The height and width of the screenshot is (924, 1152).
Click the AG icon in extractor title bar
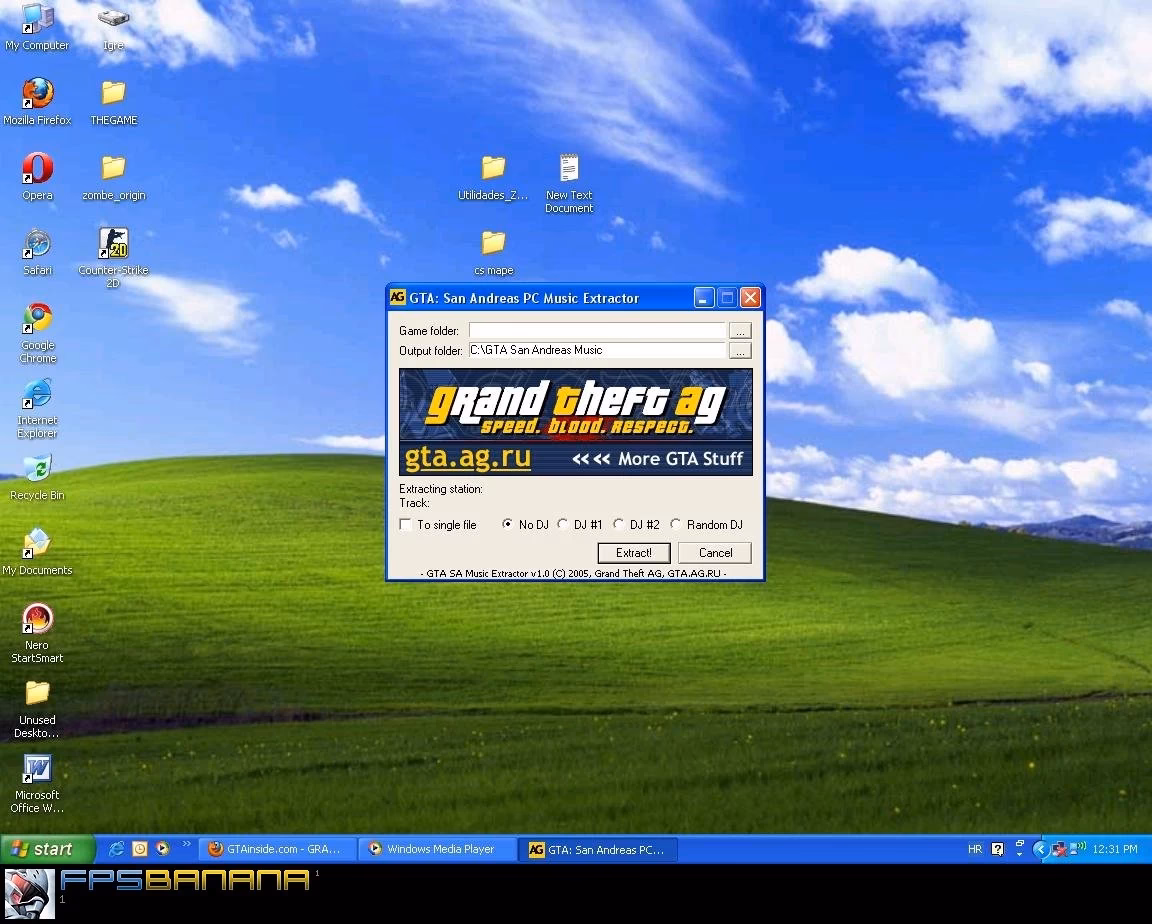point(397,297)
